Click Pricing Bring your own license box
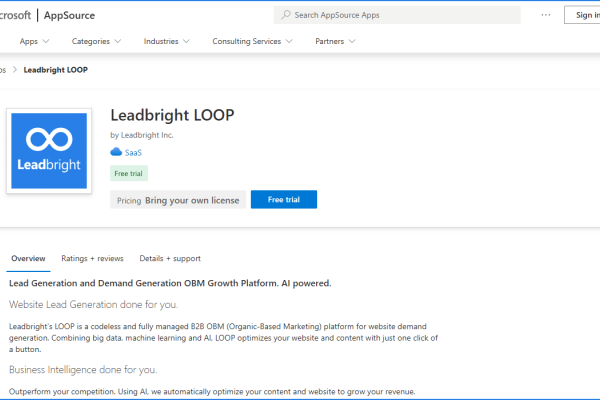600x400 pixels. click(x=178, y=200)
